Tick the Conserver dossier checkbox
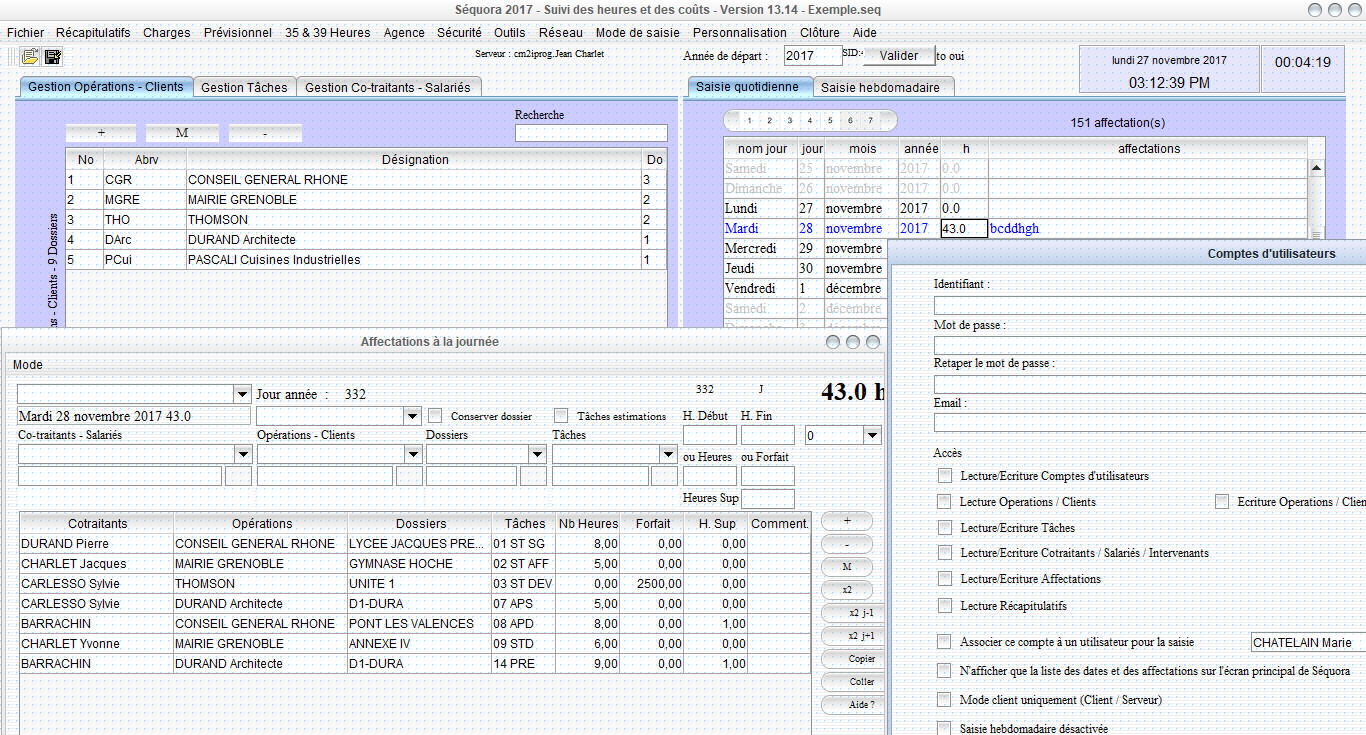This screenshot has height=735, width=1366. (x=435, y=415)
